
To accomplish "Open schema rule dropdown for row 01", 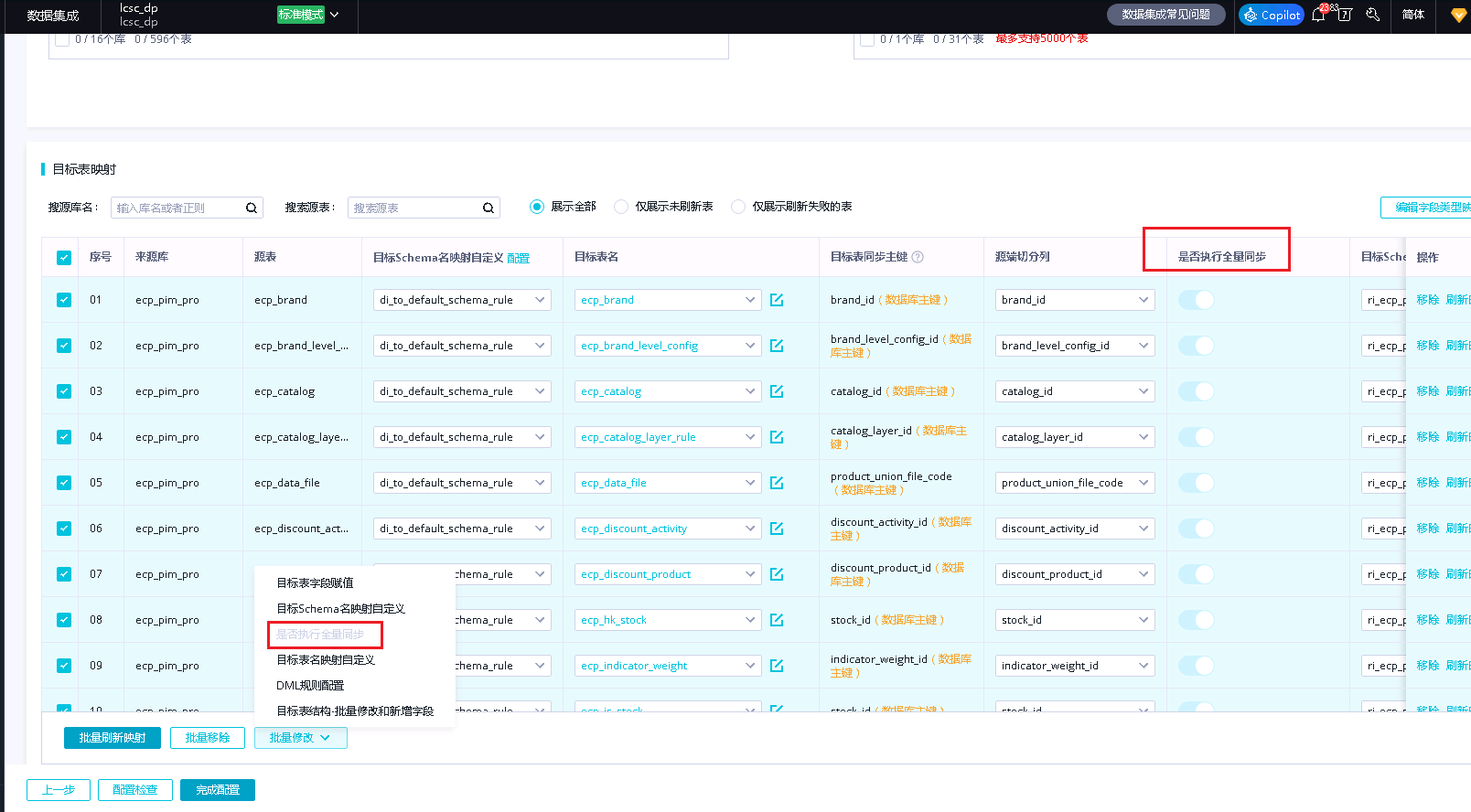I will pyautogui.click(x=462, y=300).
